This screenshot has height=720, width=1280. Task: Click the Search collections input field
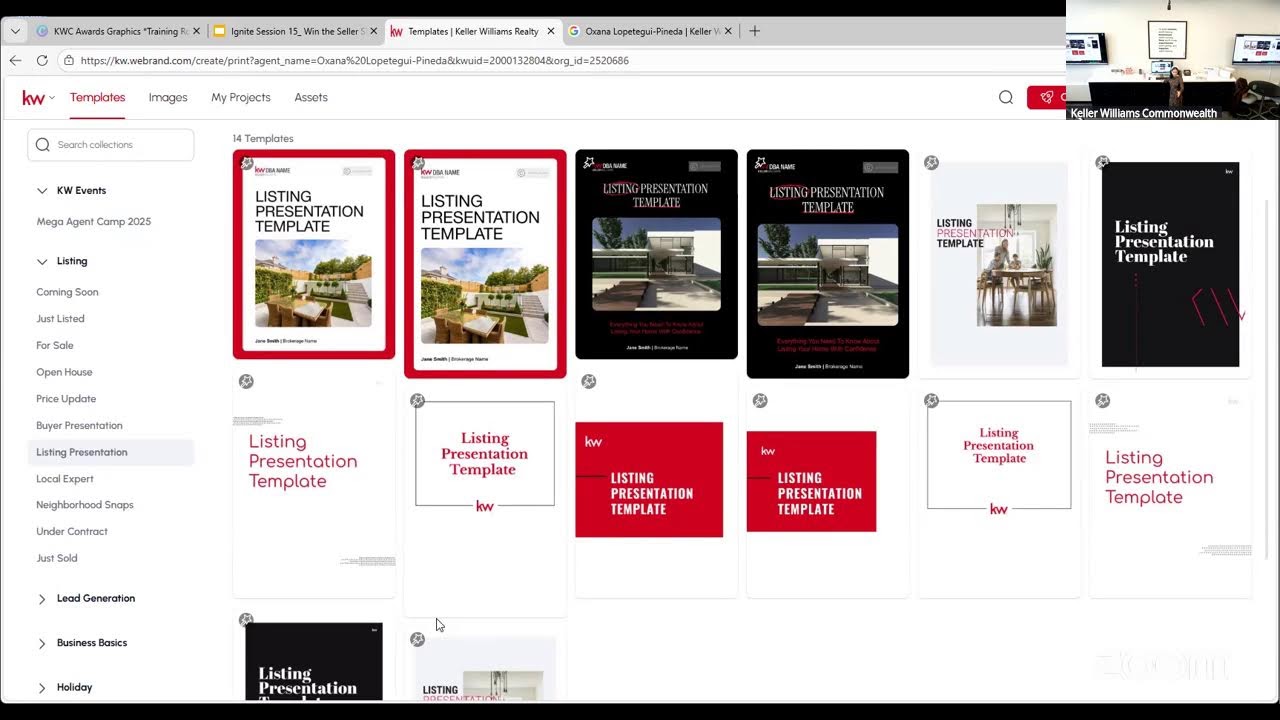tap(111, 145)
